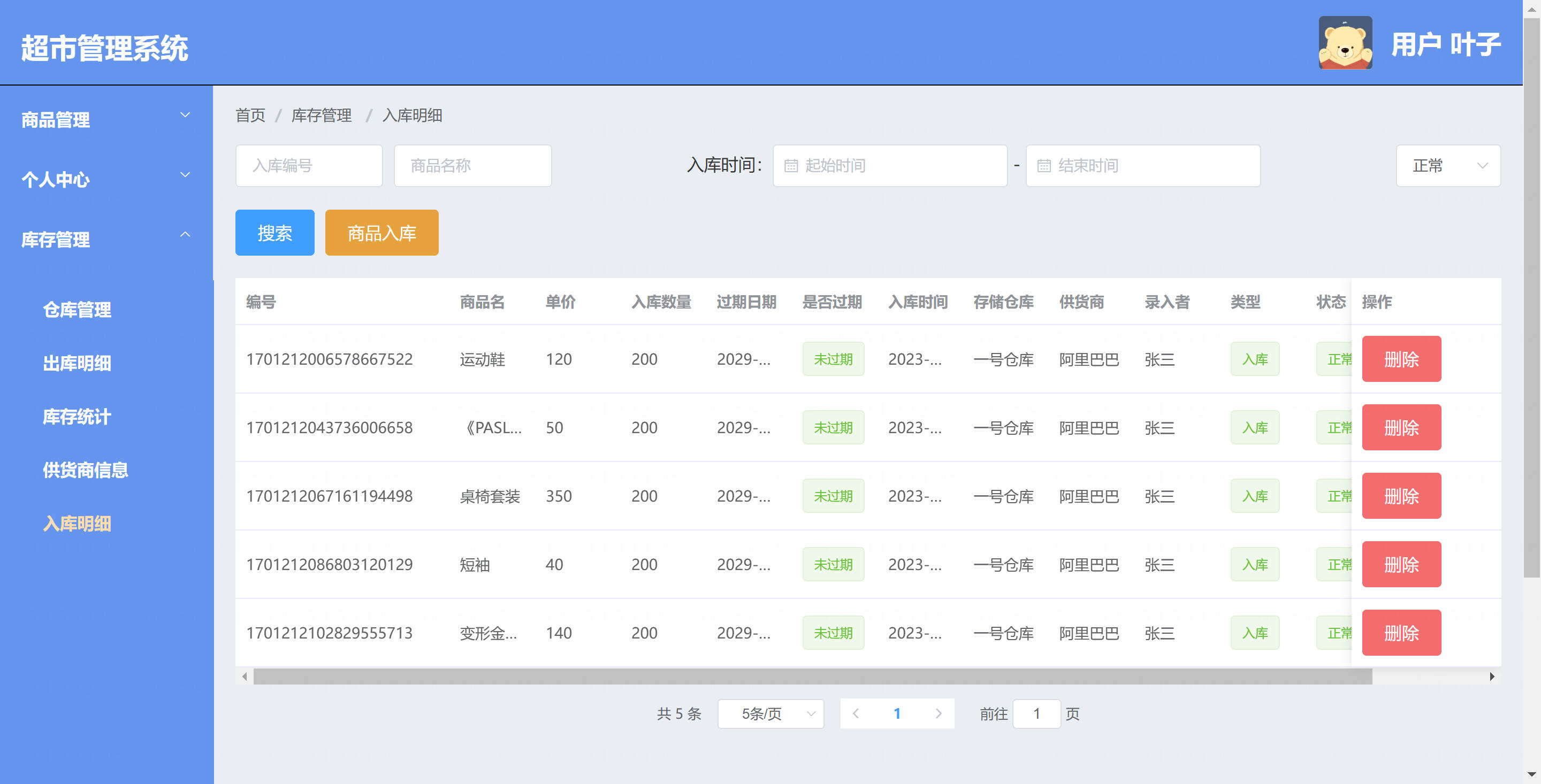The image size is (1541, 784).
Task: Open the 正常 status dropdown
Action: [1448, 166]
